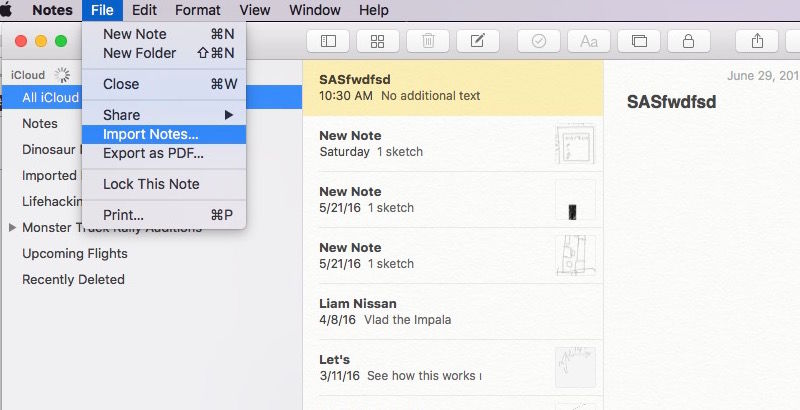
Task: Open the Help menu
Action: 373,10
